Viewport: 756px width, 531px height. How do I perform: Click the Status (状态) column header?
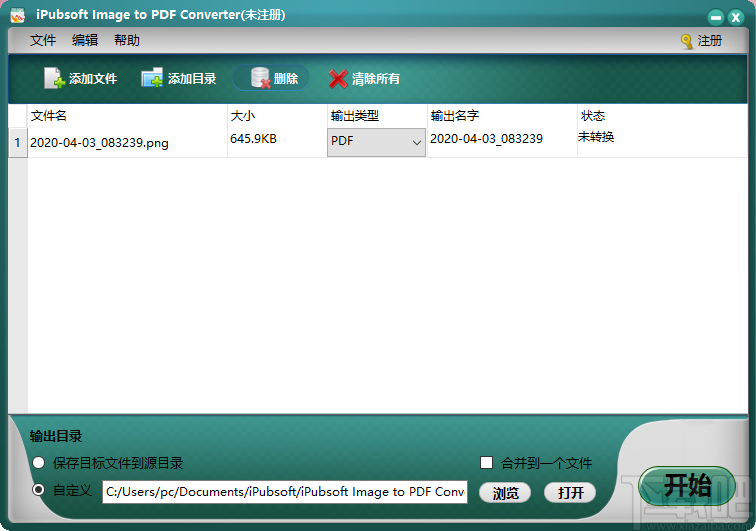662,116
